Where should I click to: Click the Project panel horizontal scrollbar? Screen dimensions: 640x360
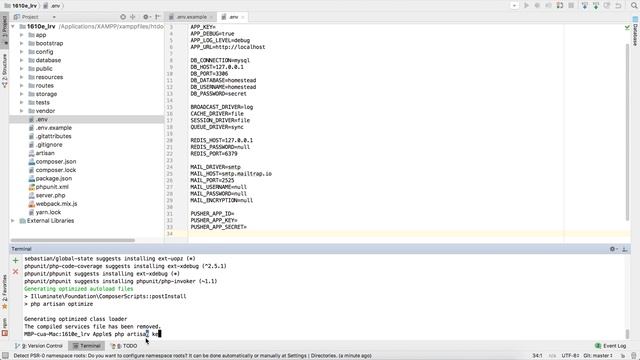[73, 240]
